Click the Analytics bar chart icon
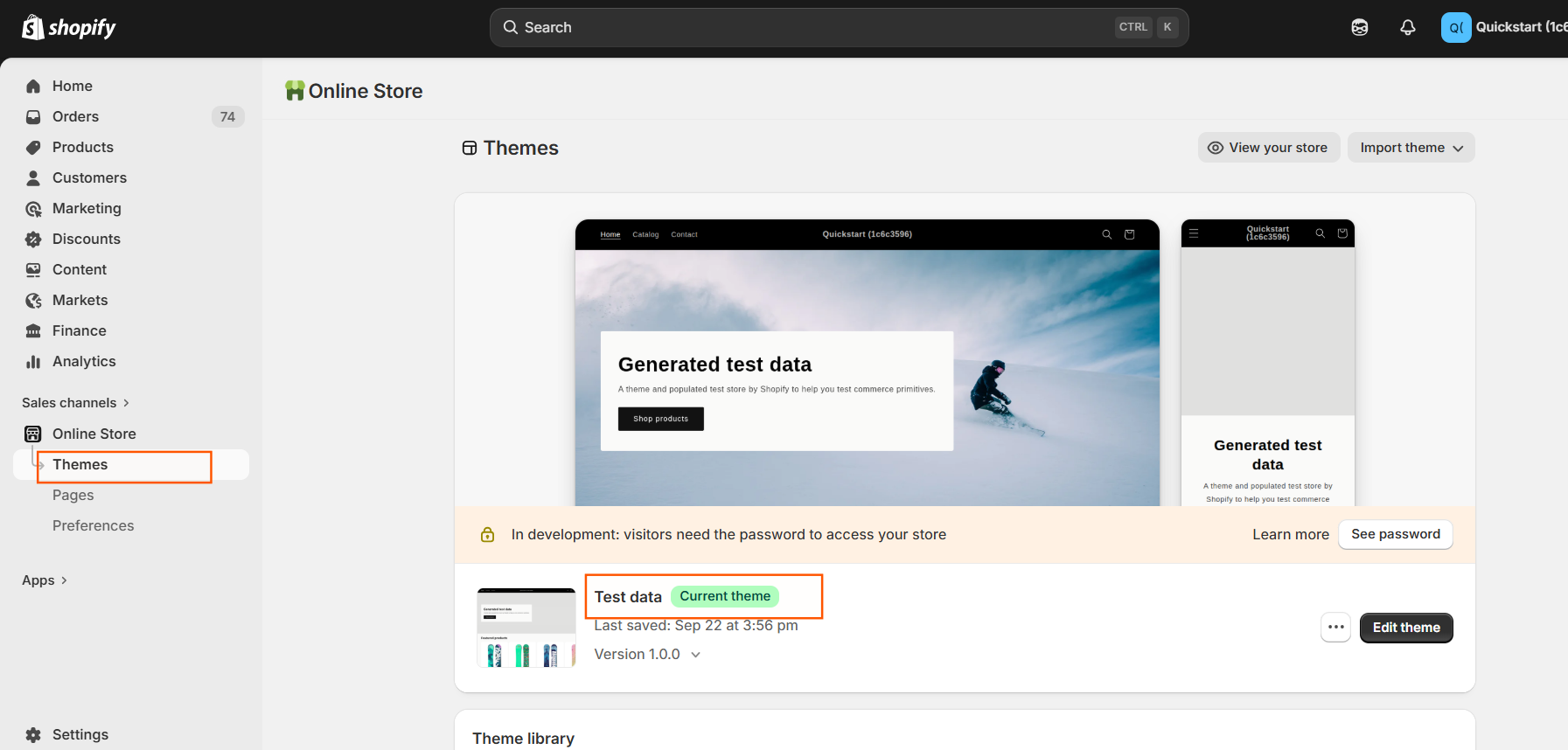 (x=33, y=362)
